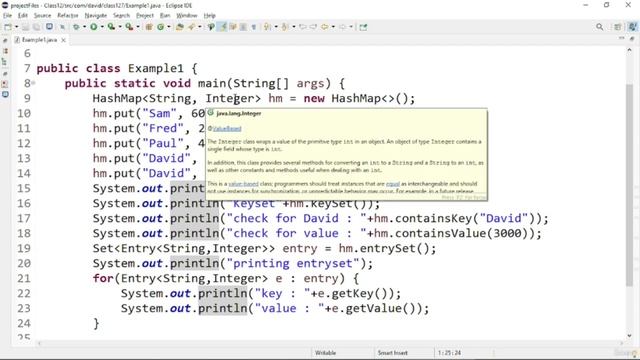
Task: Click the java.lang.Integer header in the hover popup
Action: pyautogui.click(x=239, y=113)
